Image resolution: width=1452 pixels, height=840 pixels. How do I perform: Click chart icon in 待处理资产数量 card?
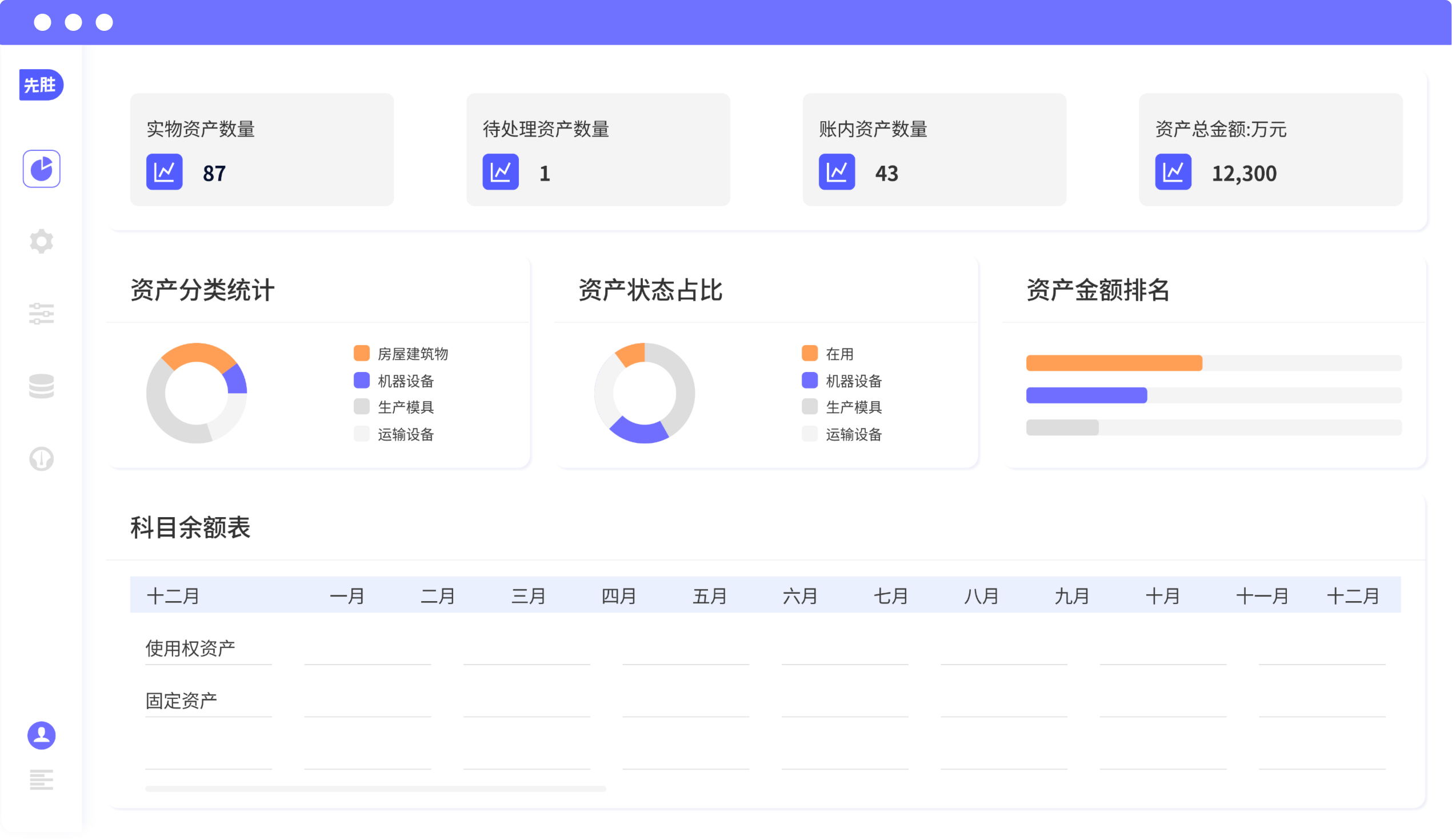(500, 171)
